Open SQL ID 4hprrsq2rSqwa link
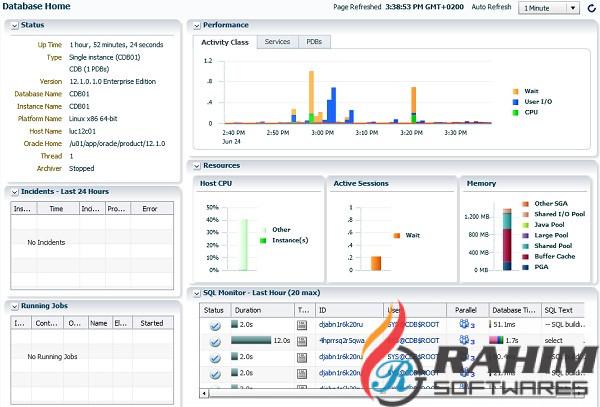 [x=343, y=341]
